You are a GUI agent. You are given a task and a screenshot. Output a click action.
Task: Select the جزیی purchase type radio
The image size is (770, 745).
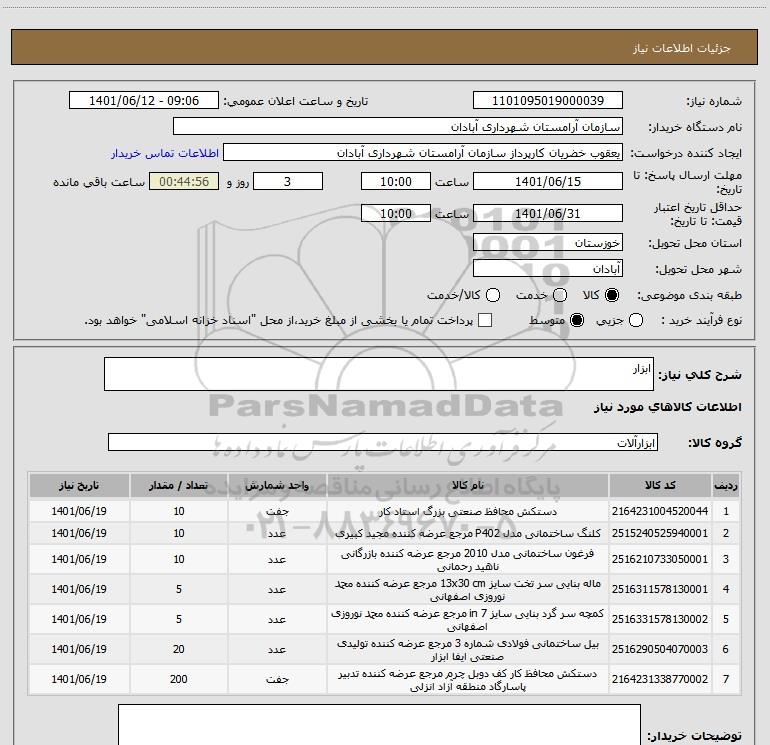(x=636, y=321)
